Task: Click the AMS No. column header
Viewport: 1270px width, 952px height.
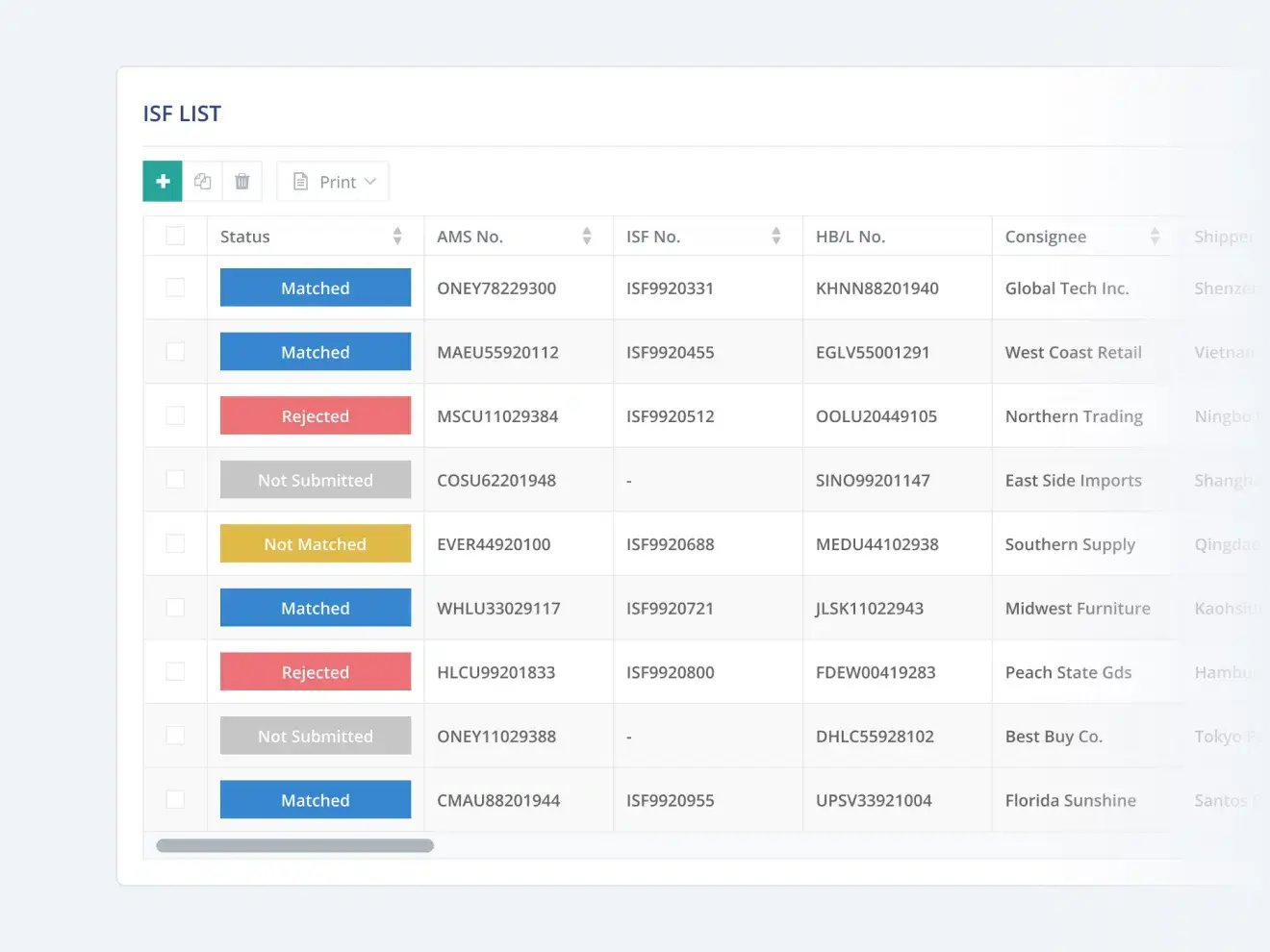Action: [519, 237]
